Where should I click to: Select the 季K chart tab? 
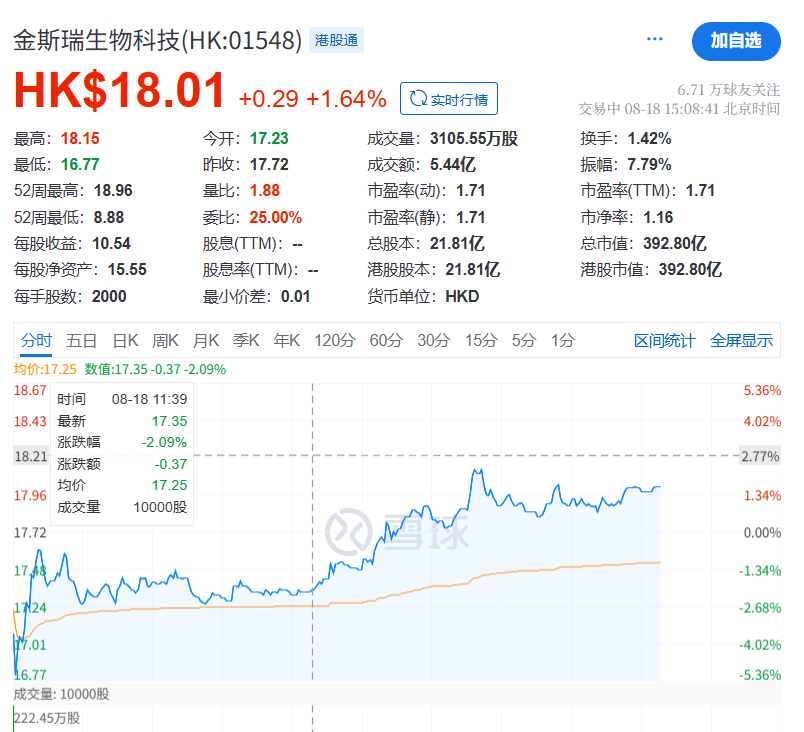click(246, 341)
